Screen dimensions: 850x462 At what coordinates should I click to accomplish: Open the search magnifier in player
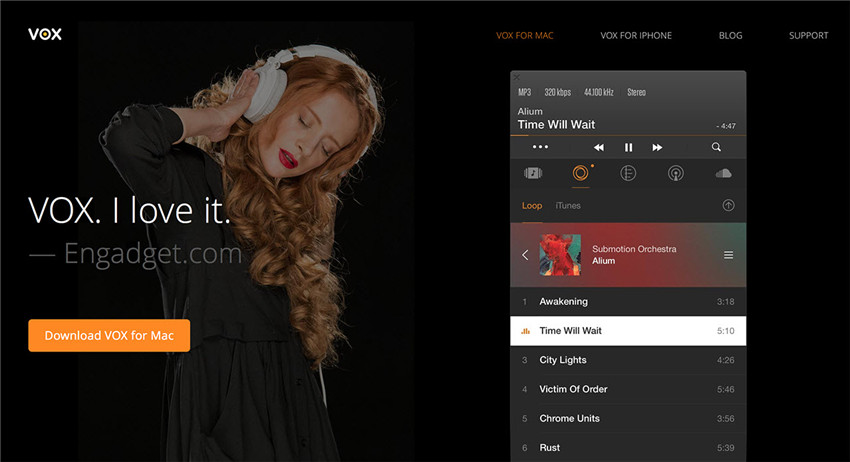[716, 147]
